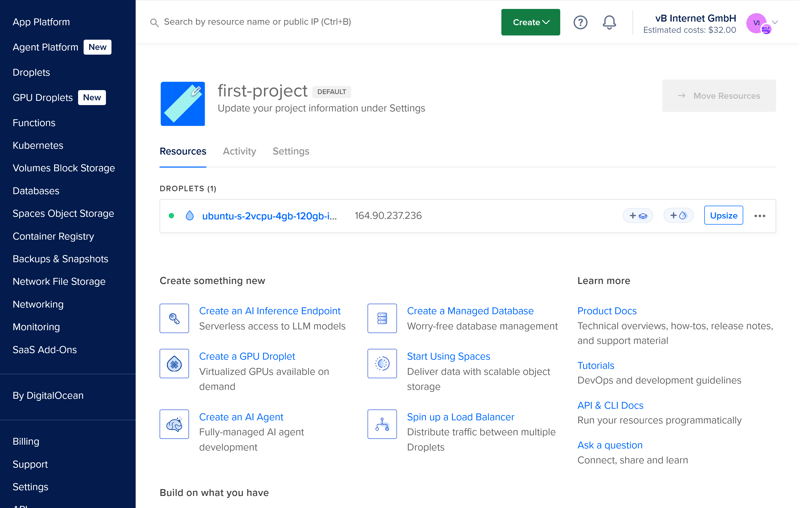Open the help question mark icon
The width and height of the screenshot is (800, 508).
[x=580, y=22]
